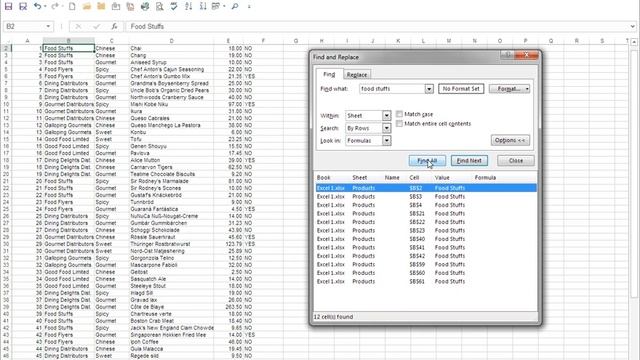Select the result row for $B$40

(x=426, y=239)
